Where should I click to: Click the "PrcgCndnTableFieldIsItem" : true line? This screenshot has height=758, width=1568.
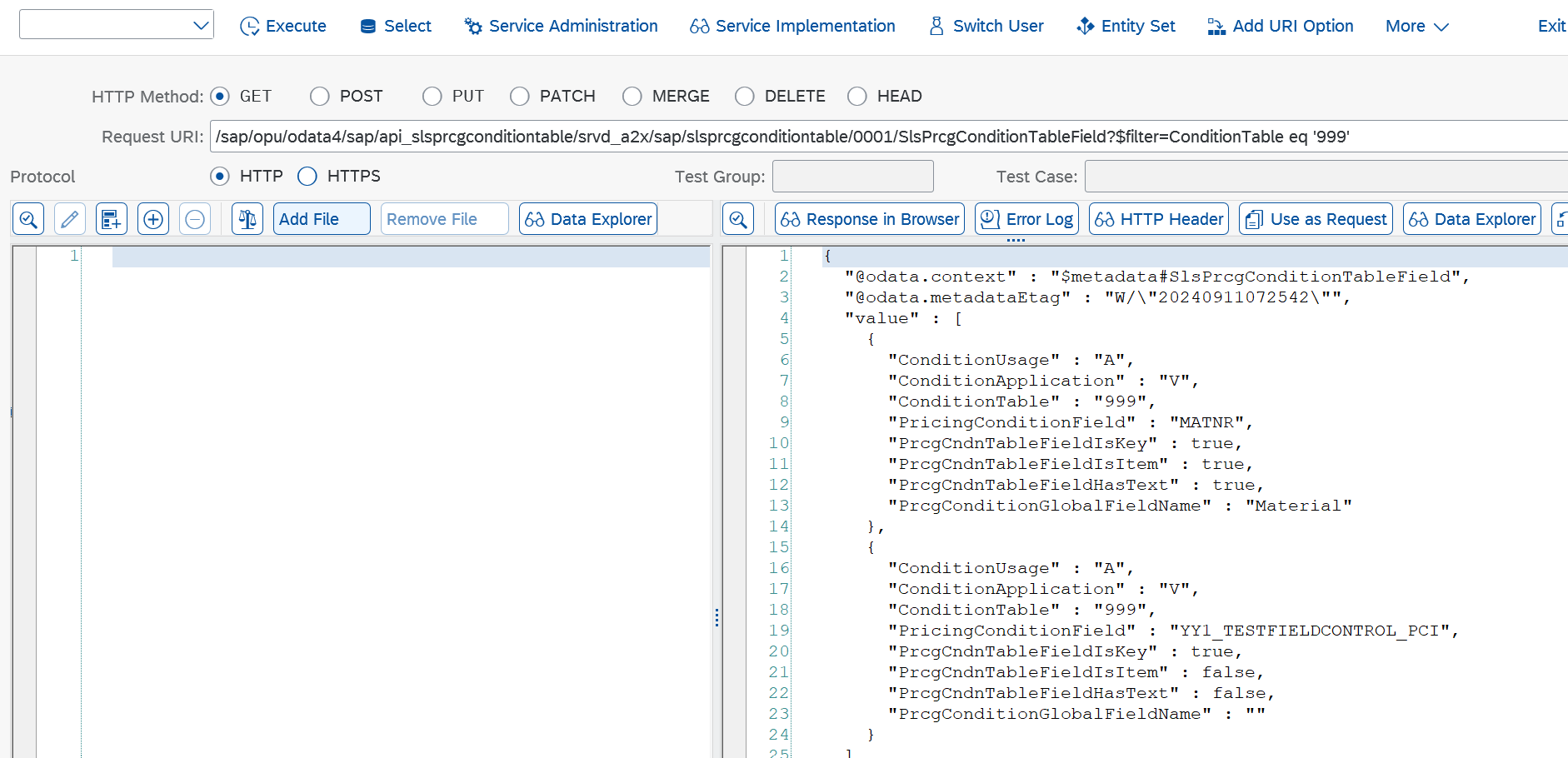1071,464
